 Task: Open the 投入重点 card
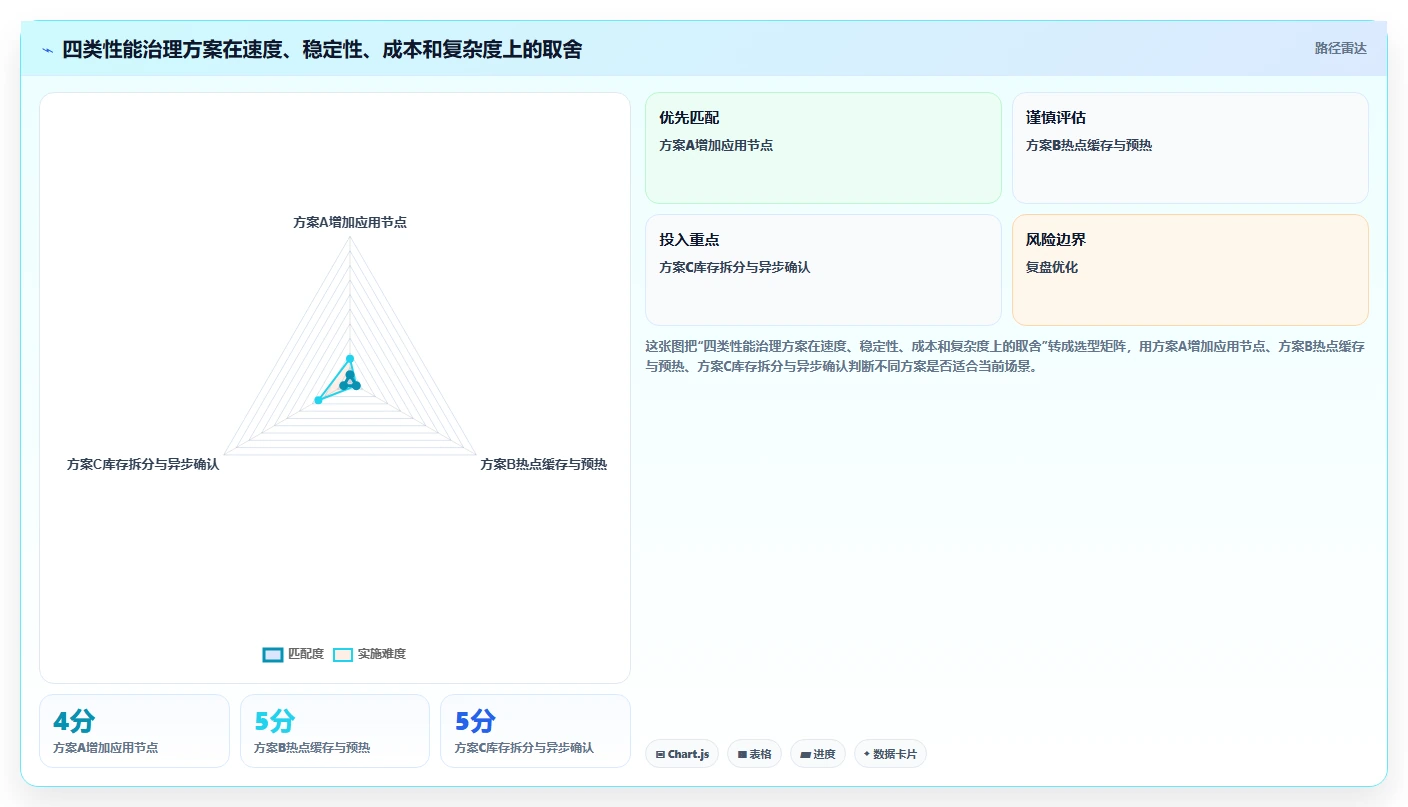823,270
